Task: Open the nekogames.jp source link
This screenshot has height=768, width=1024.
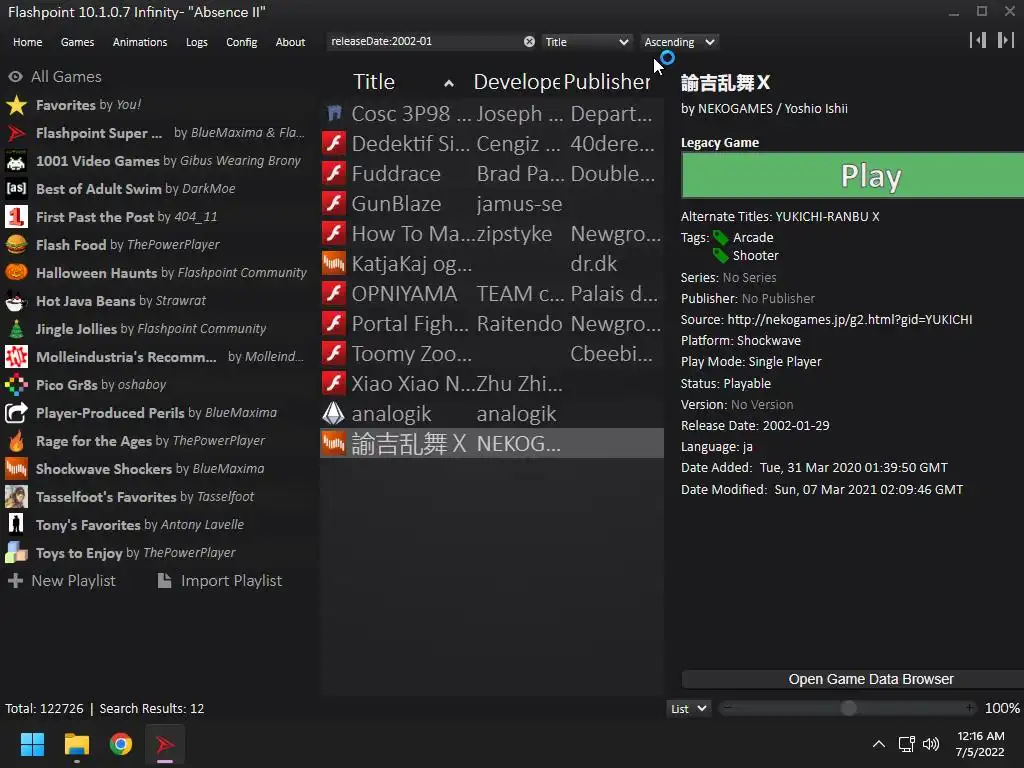Action: coord(850,319)
